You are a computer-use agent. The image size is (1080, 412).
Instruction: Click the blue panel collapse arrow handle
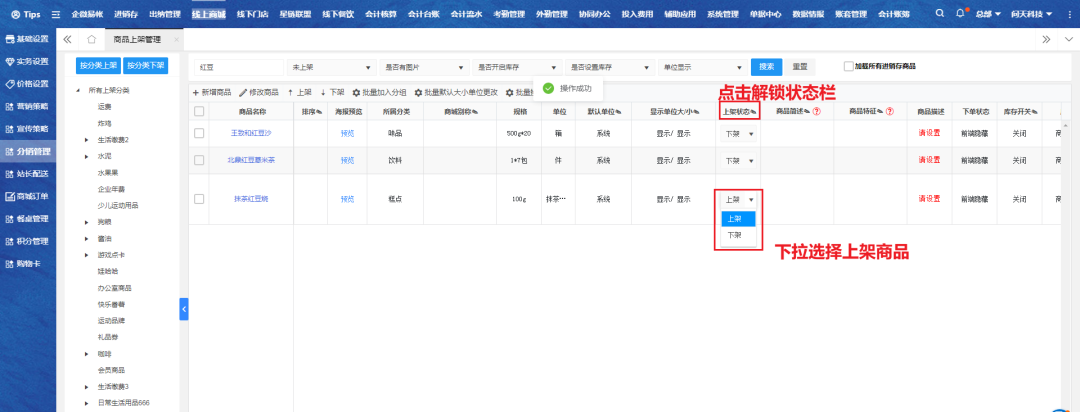click(184, 310)
